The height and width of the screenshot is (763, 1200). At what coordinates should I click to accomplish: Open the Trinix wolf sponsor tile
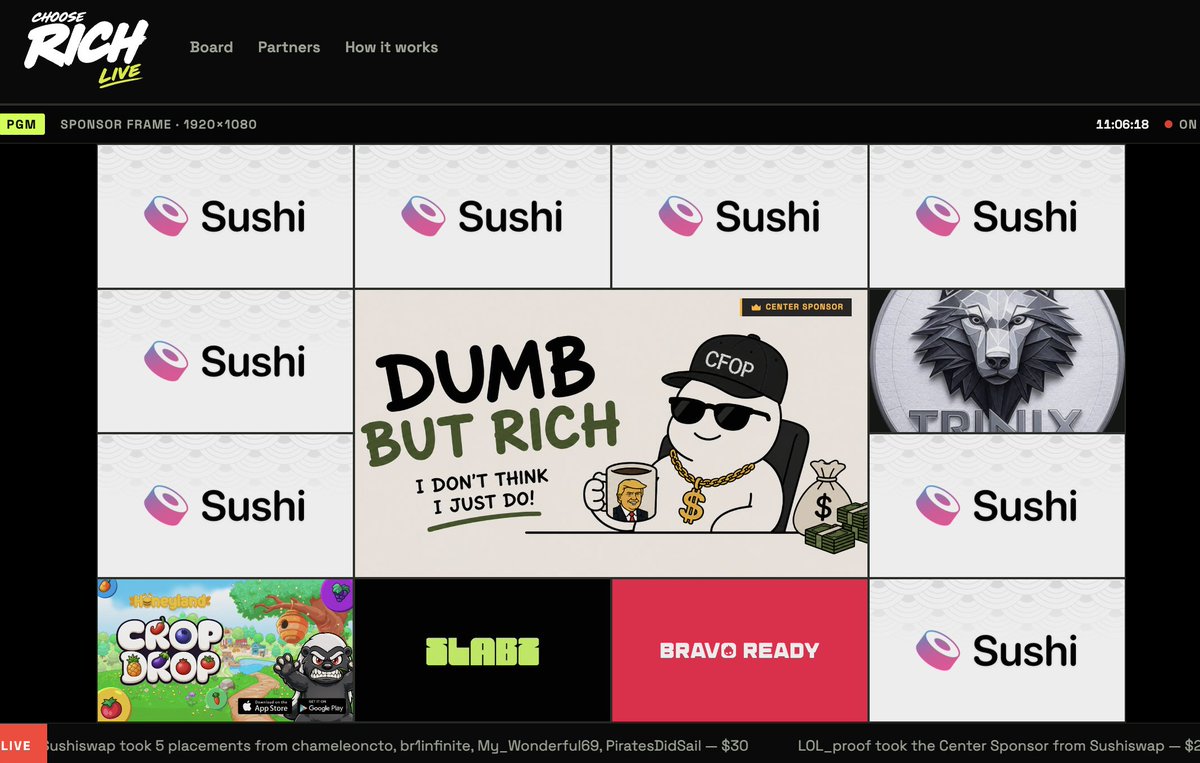997,361
